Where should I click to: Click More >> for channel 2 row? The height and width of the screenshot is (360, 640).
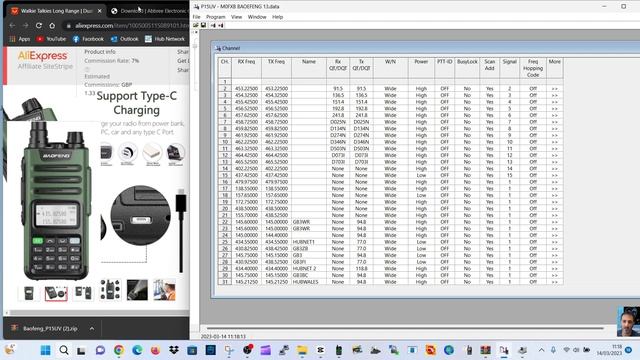[x=554, y=89]
